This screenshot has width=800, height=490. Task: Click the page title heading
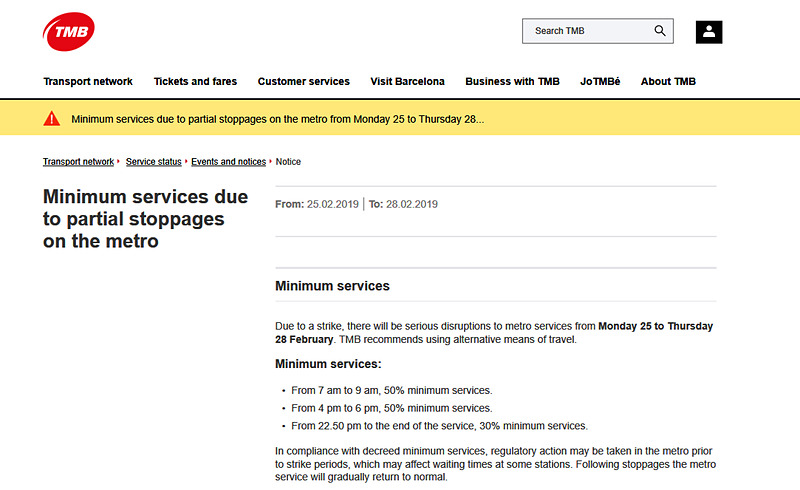coord(145,218)
